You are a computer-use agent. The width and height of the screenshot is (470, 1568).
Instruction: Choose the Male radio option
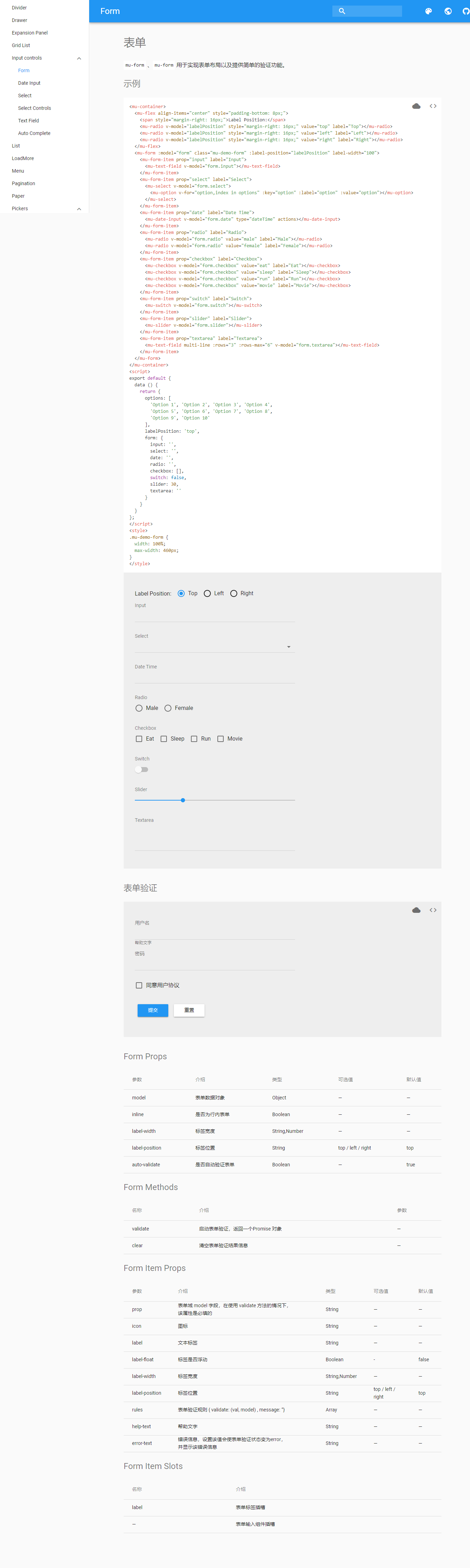139,708
